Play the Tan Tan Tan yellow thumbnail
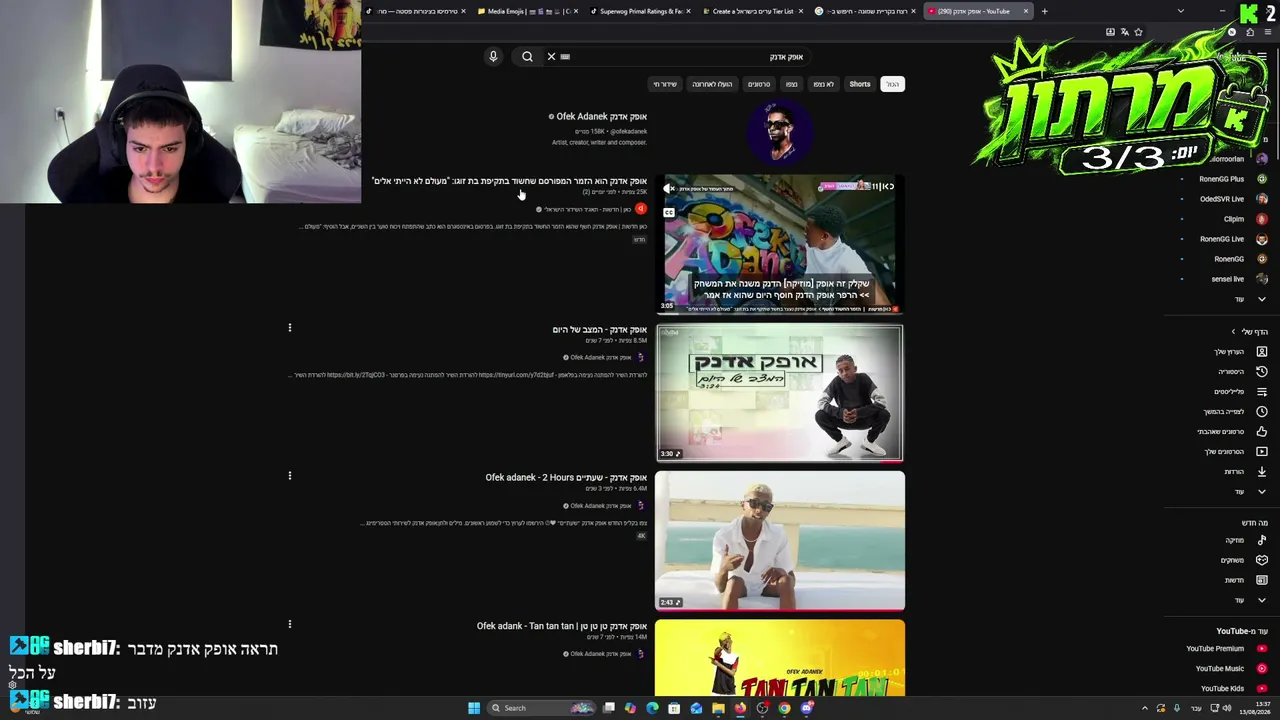The image size is (1280, 720). [x=779, y=658]
